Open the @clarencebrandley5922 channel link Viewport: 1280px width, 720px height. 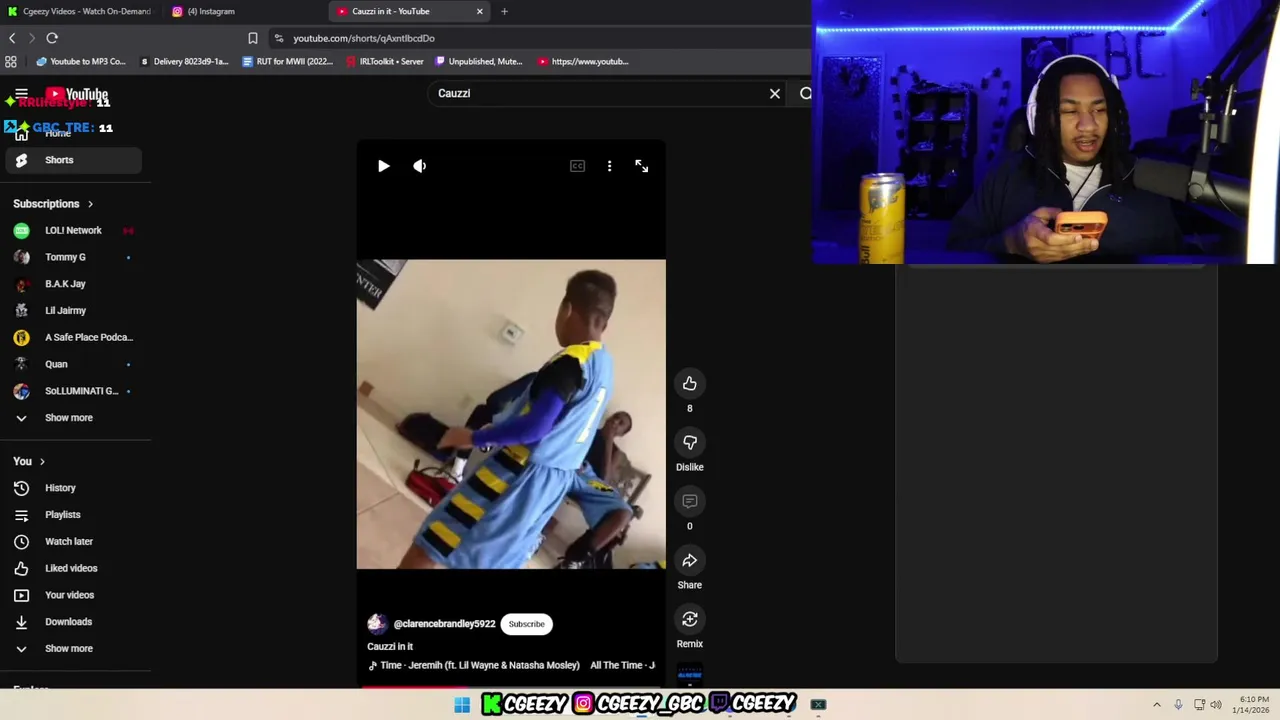click(444, 624)
